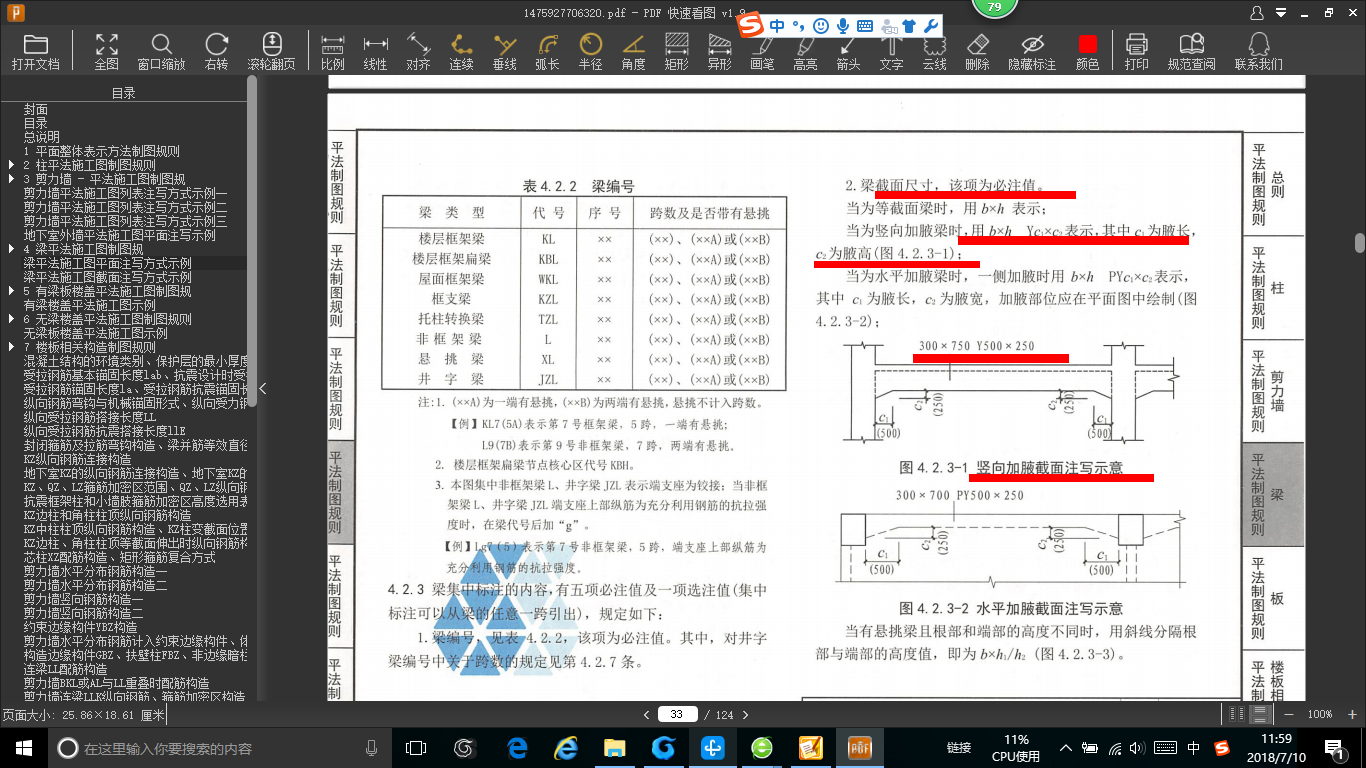
Task: Open the 封面 cover entry in the outline
Action: click(36, 109)
